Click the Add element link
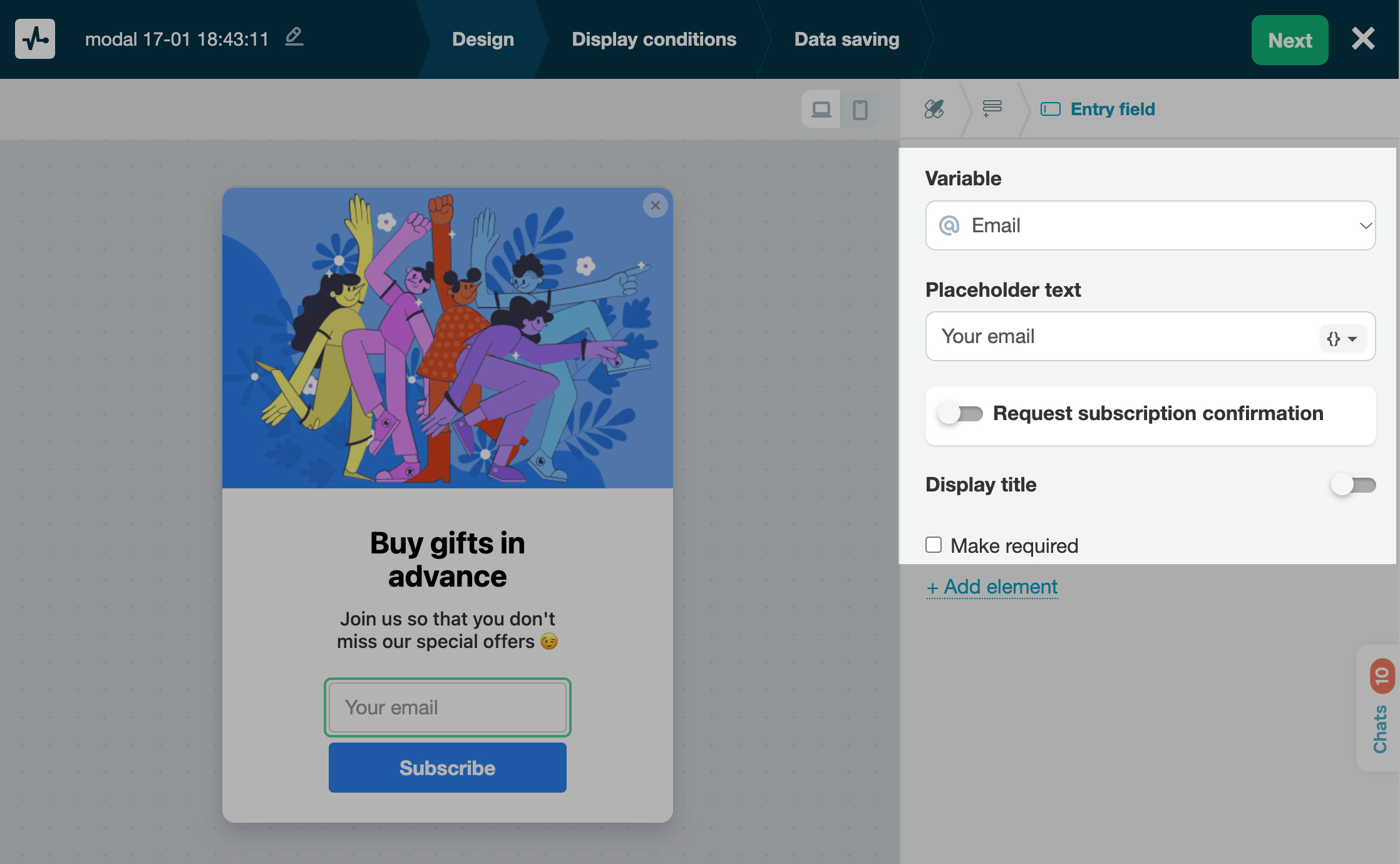Image resolution: width=1400 pixels, height=864 pixels. coord(992,587)
